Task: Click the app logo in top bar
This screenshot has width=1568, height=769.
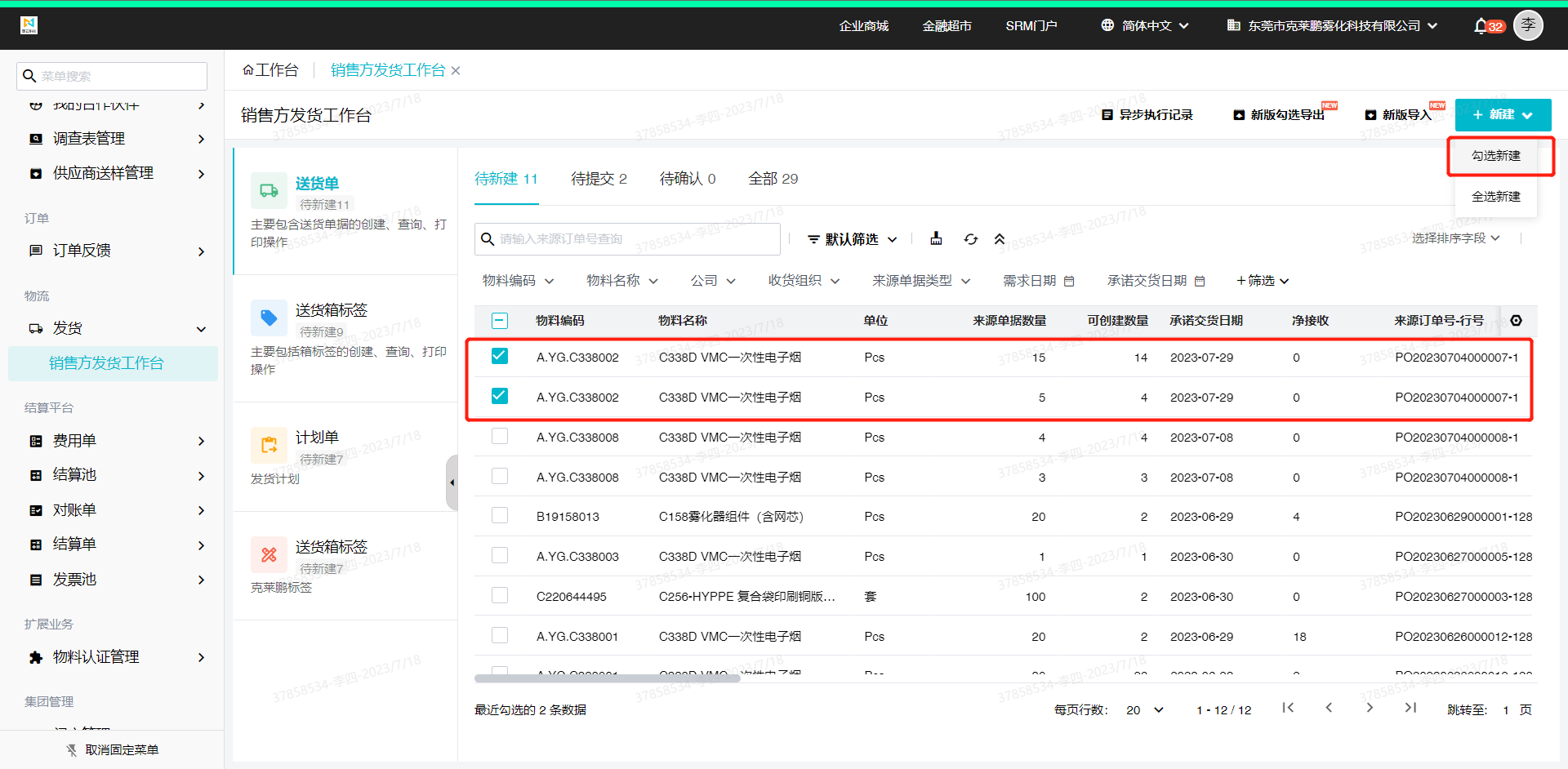Action: [29, 25]
